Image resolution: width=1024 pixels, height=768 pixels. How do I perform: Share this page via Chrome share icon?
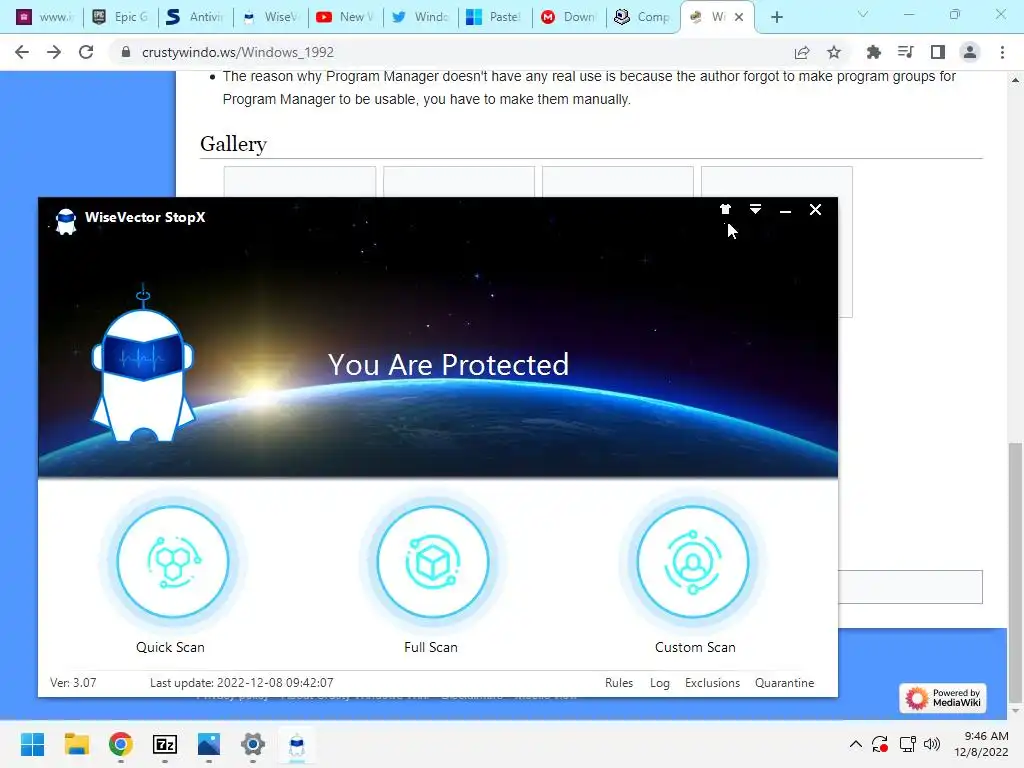coord(802,52)
